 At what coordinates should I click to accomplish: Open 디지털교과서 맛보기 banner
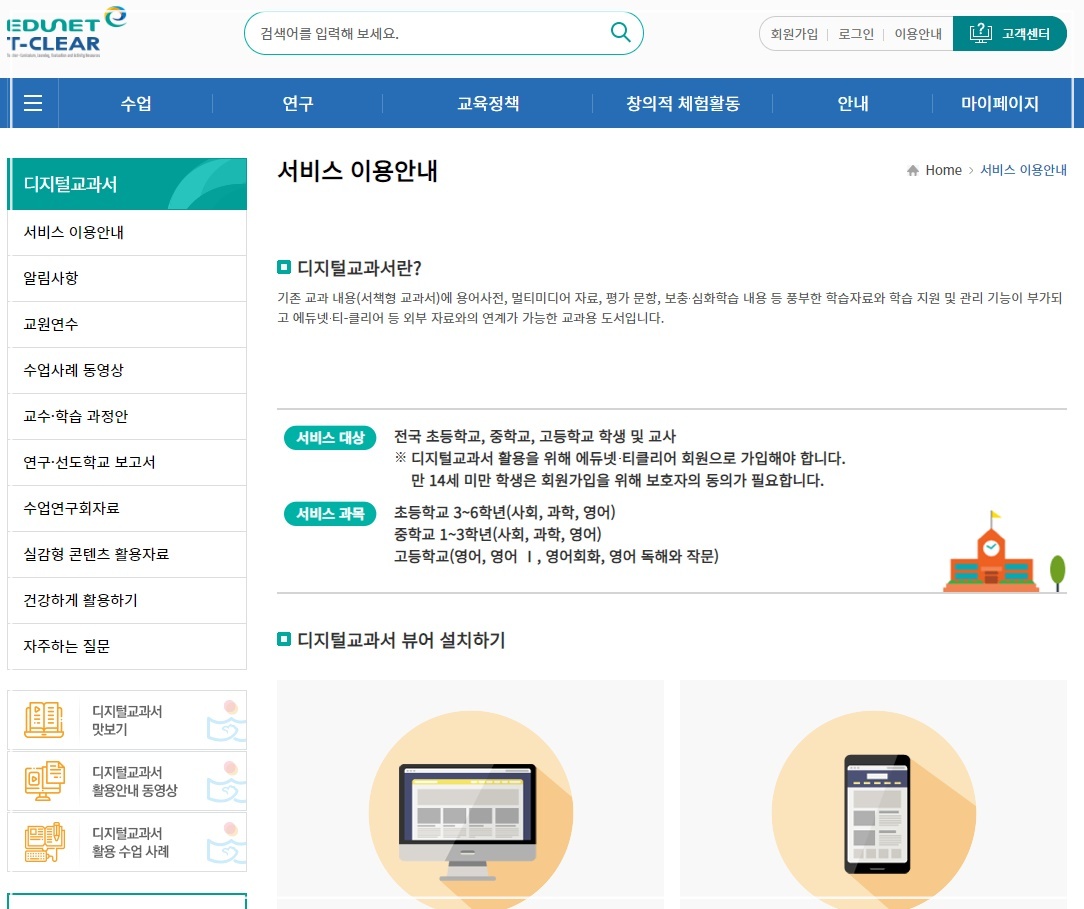click(127, 720)
